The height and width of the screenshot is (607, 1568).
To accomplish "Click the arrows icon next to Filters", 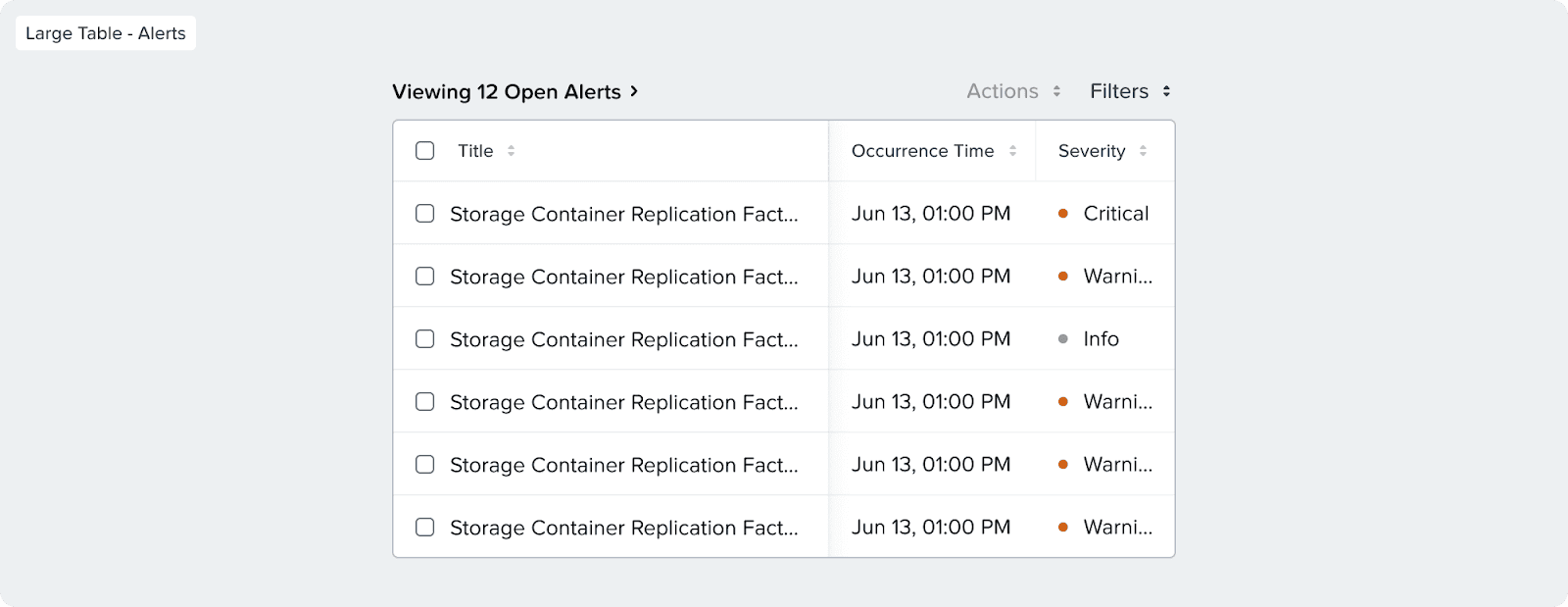I will 1166,91.
